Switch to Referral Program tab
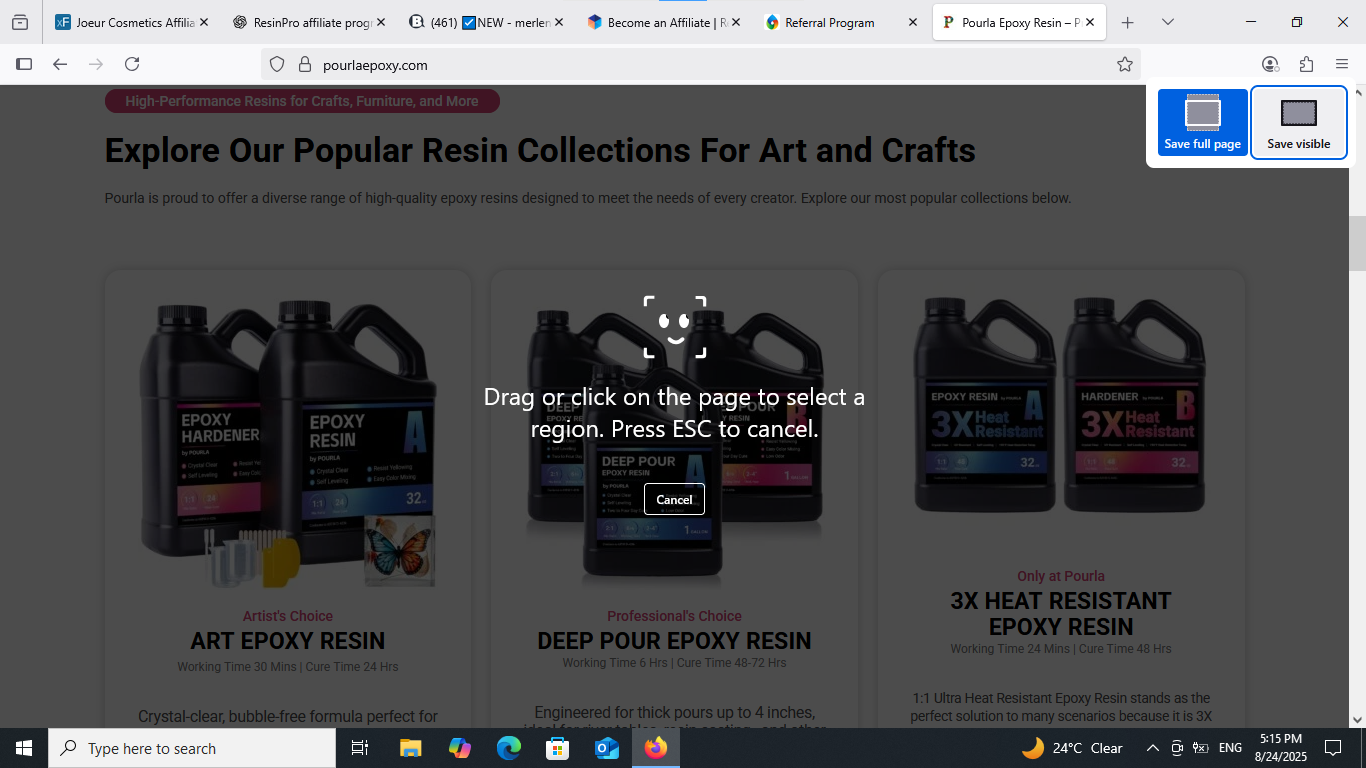1366x768 pixels. tap(839, 22)
